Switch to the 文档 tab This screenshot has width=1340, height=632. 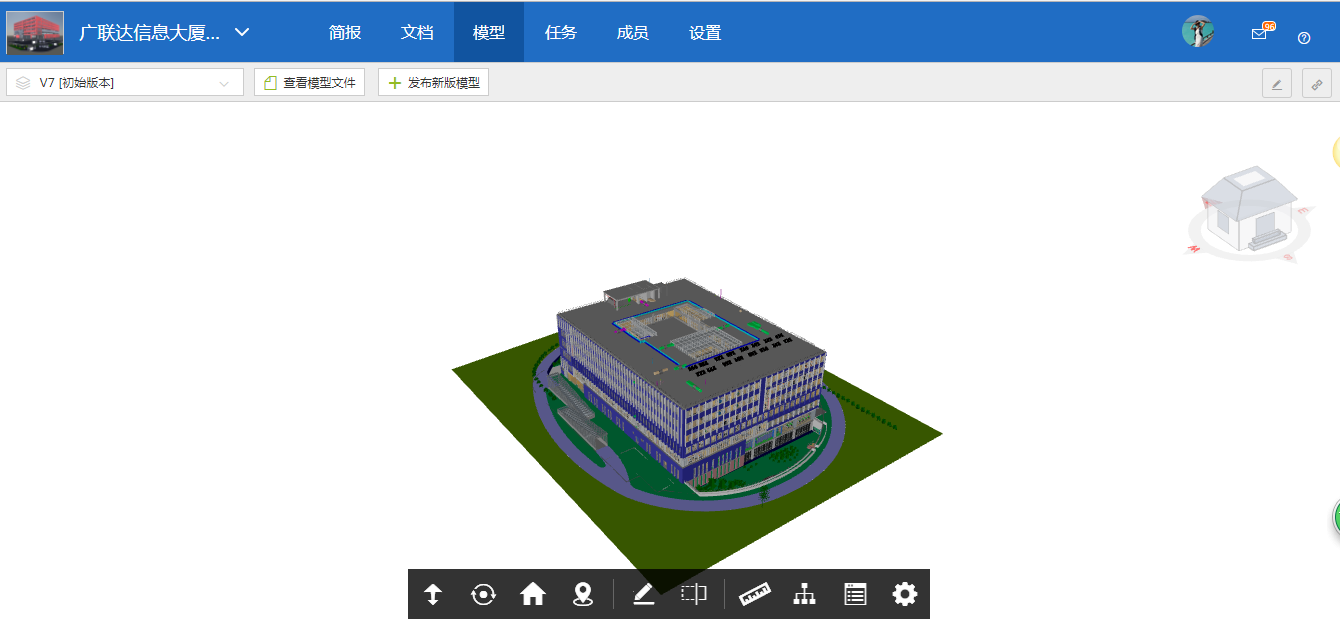click(x=417, y=32)
